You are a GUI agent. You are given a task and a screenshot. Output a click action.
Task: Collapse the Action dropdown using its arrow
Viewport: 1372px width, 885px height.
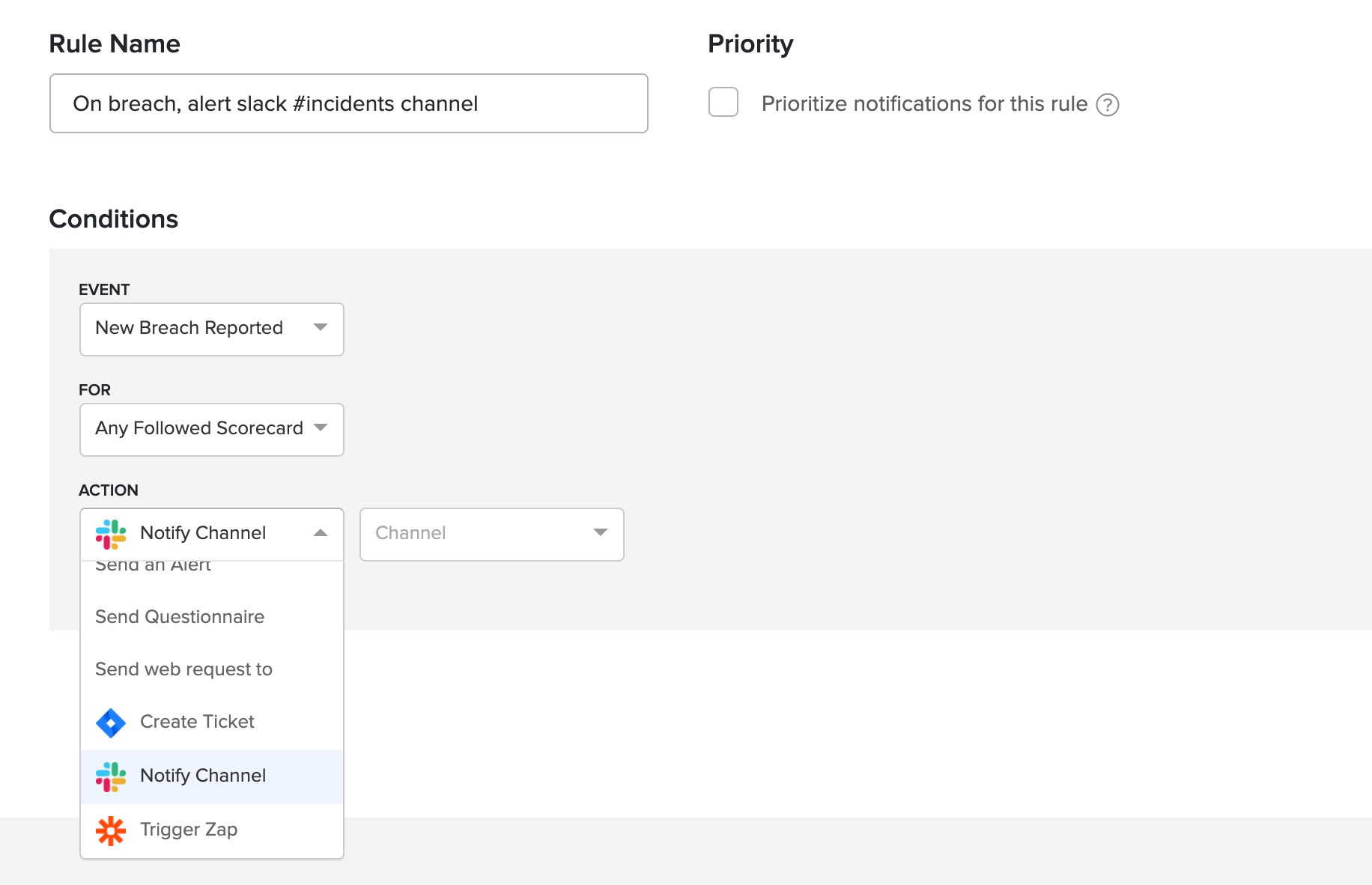[x=321, y=533]
